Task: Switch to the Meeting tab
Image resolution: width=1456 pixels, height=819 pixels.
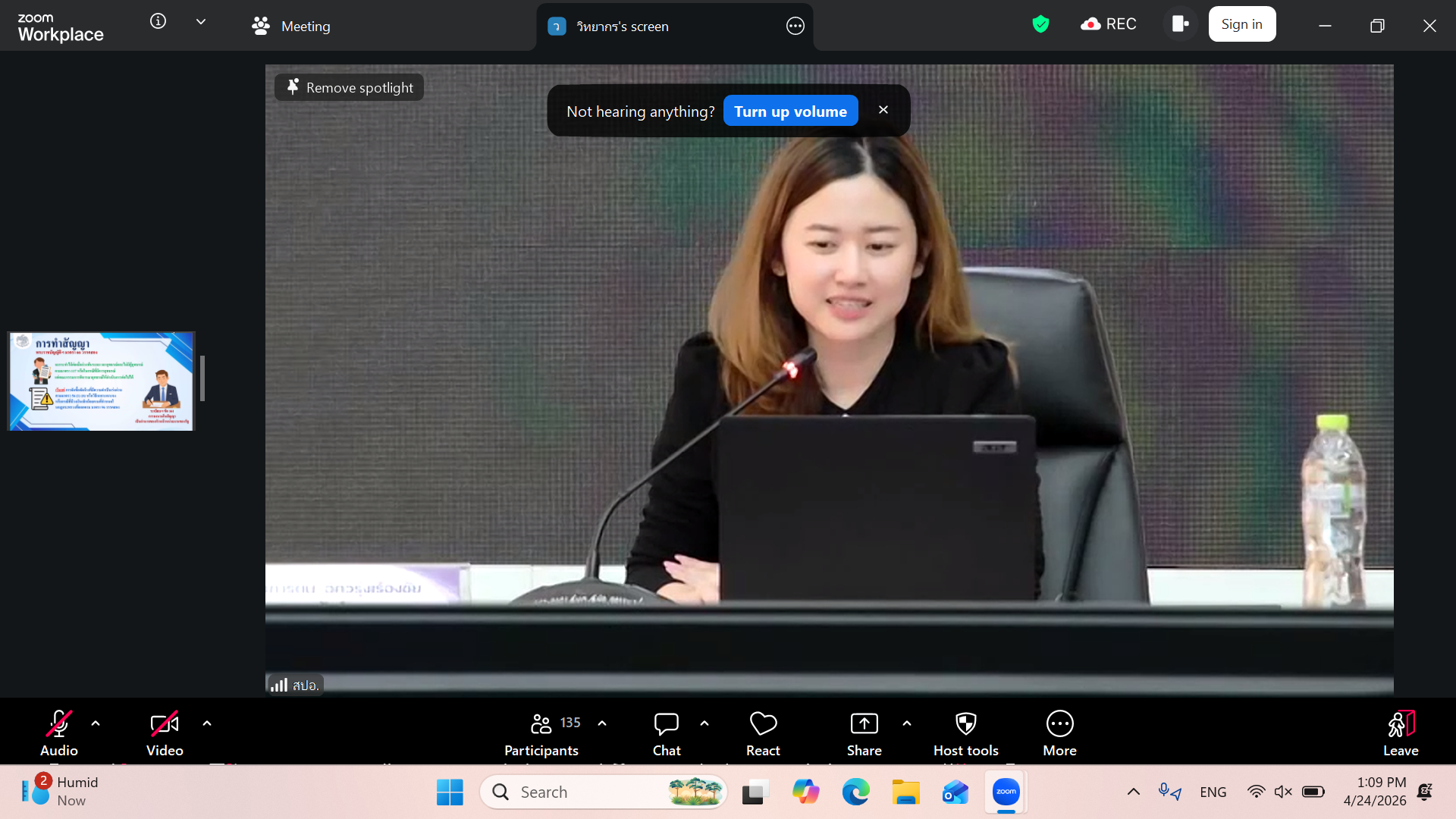Action: point(291,26)
